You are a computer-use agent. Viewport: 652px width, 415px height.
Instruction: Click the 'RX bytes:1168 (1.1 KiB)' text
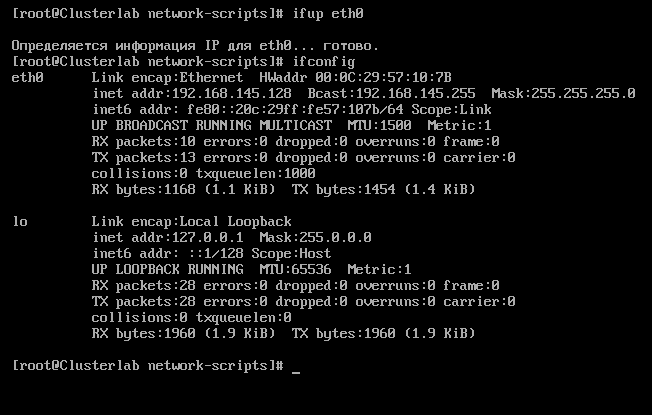pyautogui.click(x=183, y=190)
